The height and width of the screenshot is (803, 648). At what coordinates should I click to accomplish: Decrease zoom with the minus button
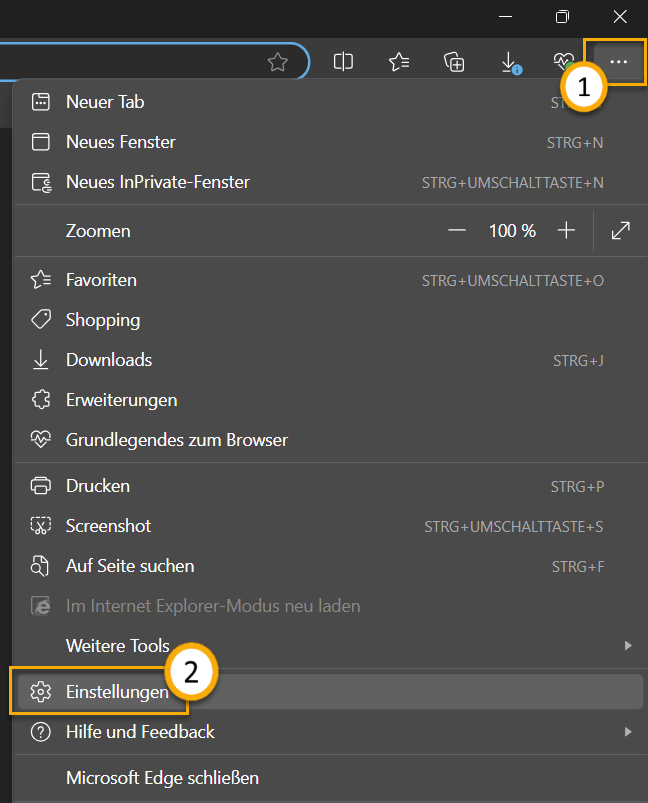(x=457, y=231)
